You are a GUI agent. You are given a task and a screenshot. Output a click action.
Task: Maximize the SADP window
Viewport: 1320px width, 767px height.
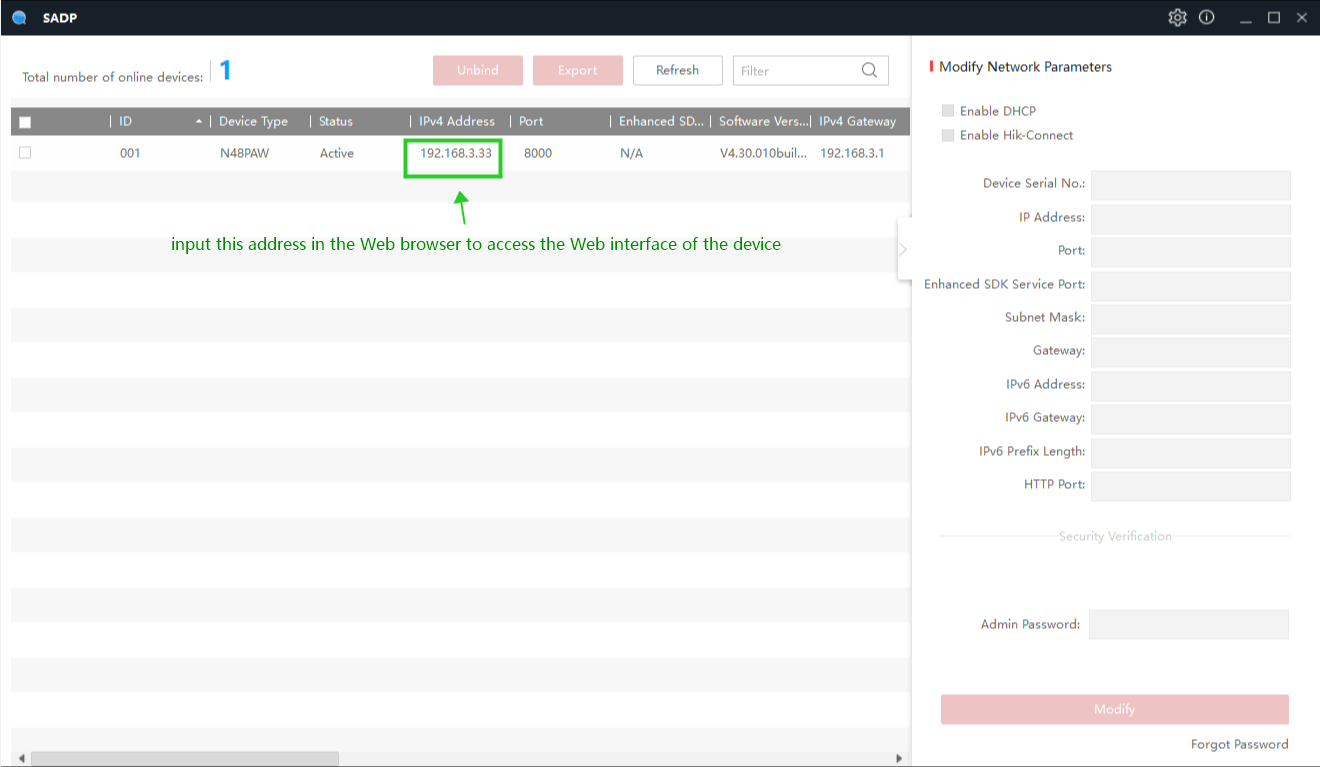pyautogui.click(x=1273, y=17)
